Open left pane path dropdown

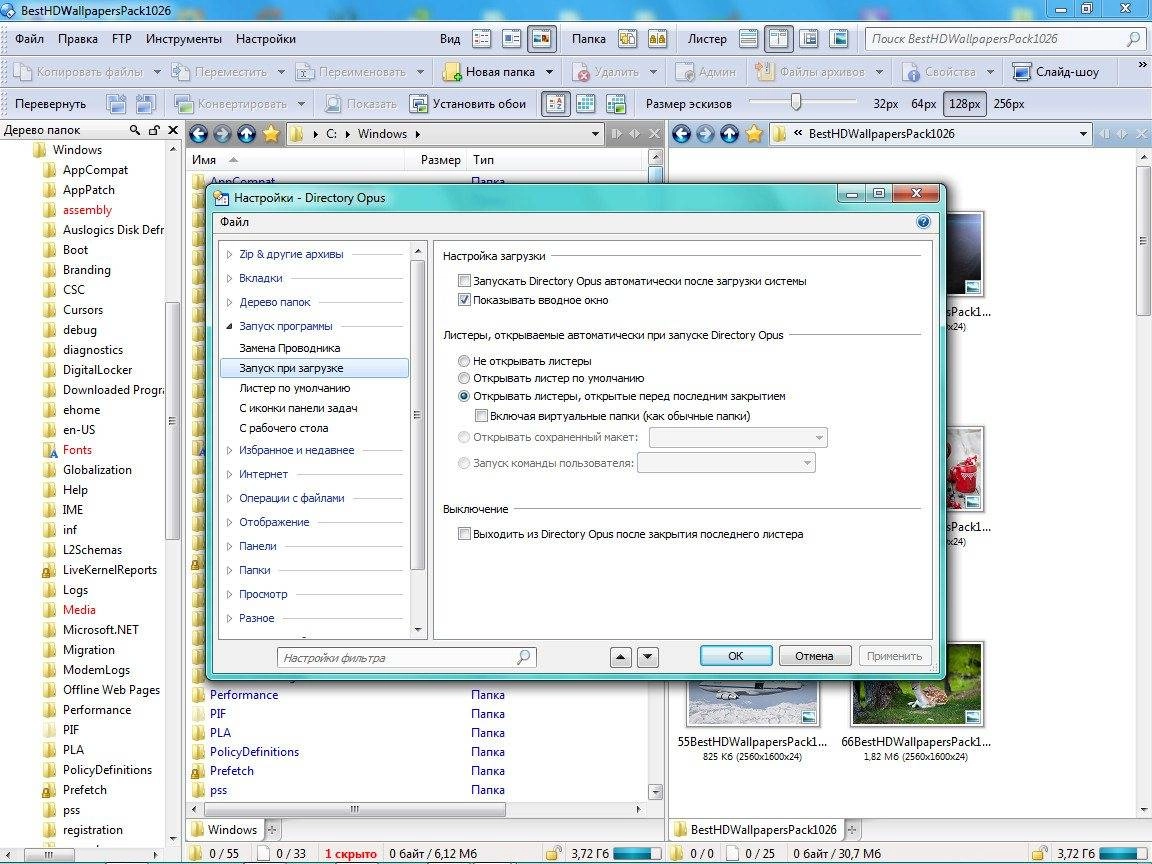tap(596, 134)
